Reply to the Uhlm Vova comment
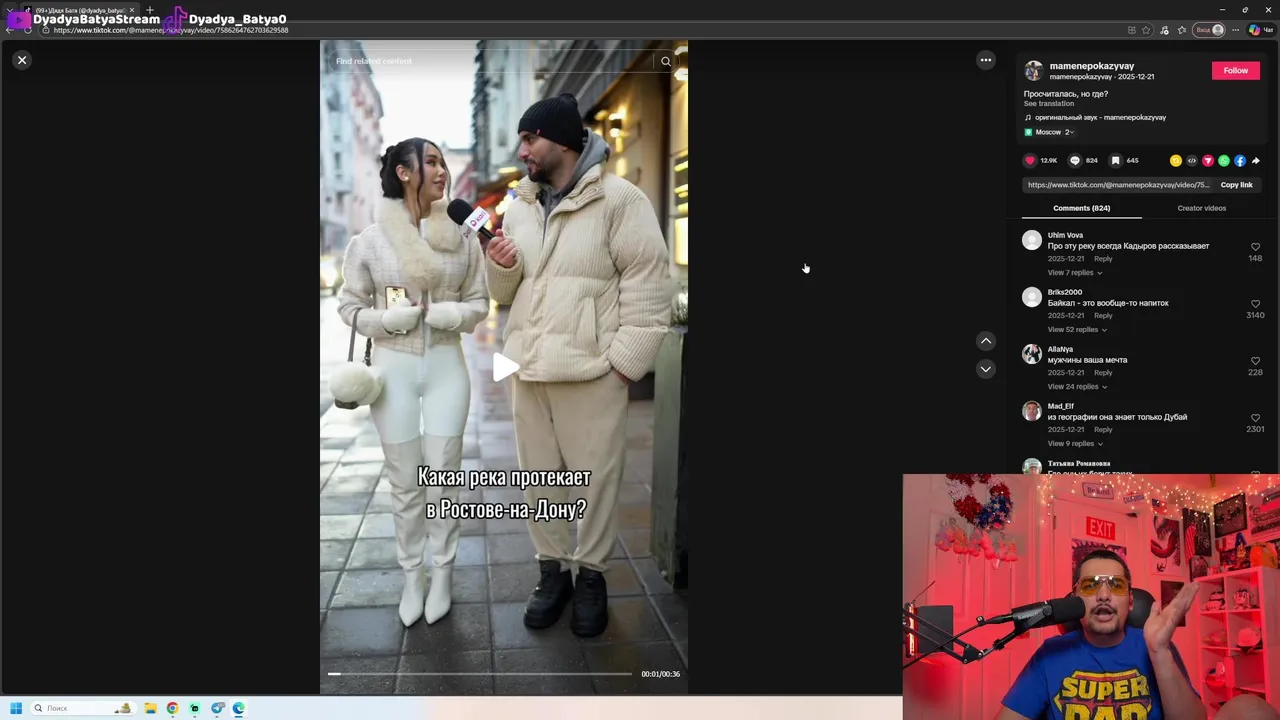 (x=1103, y=259)
